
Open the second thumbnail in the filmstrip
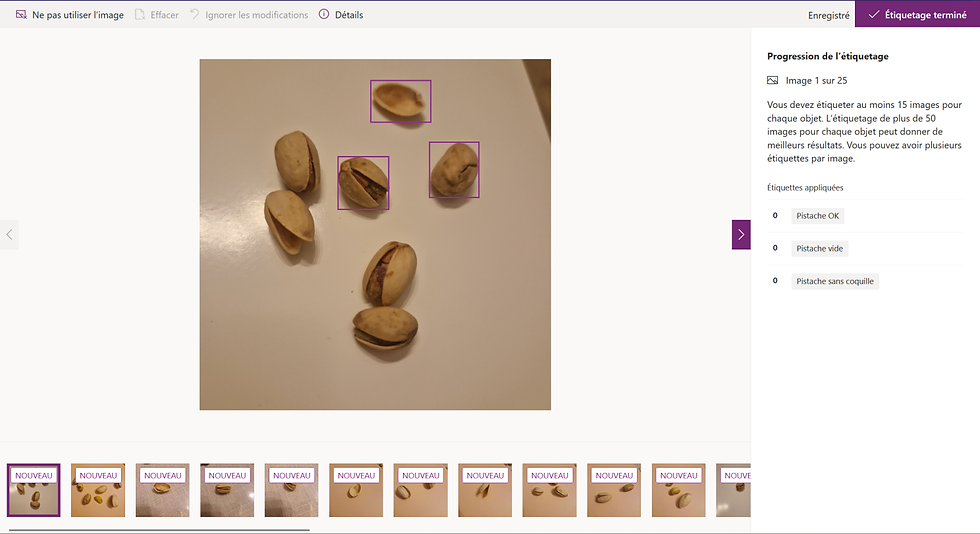pos(98,490)
